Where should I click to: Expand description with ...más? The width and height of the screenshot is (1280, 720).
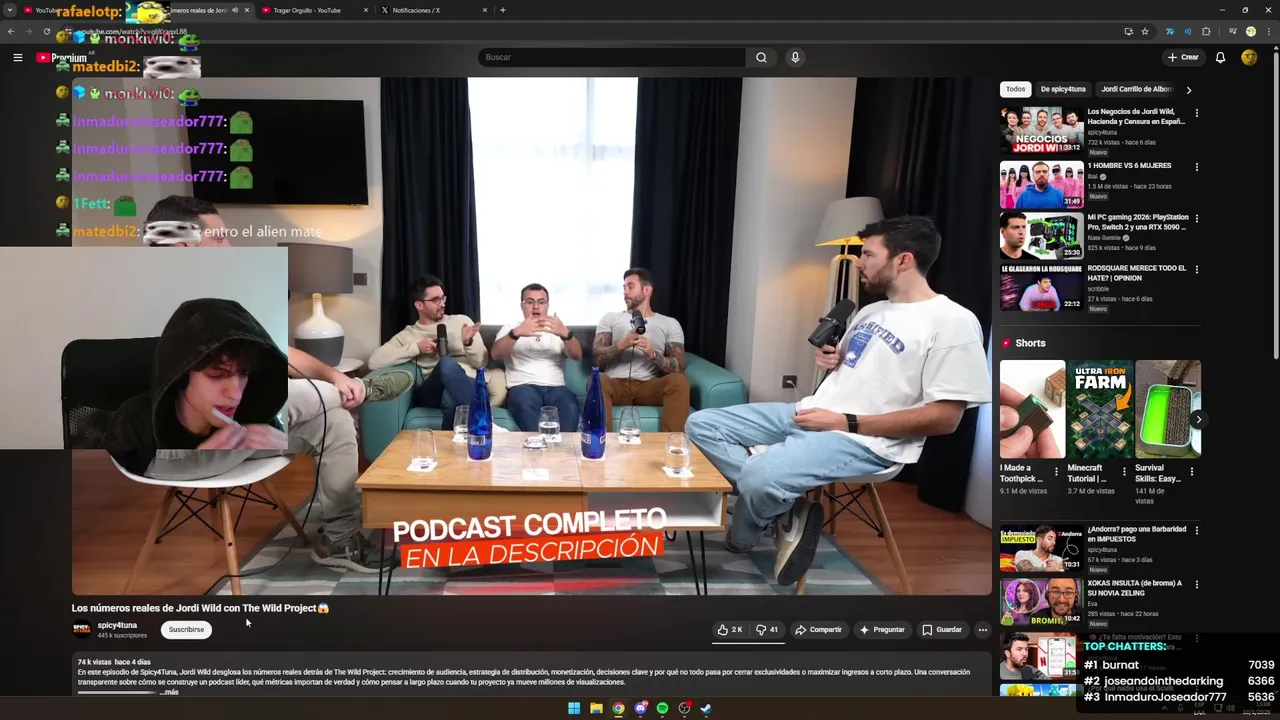point(169,692)
